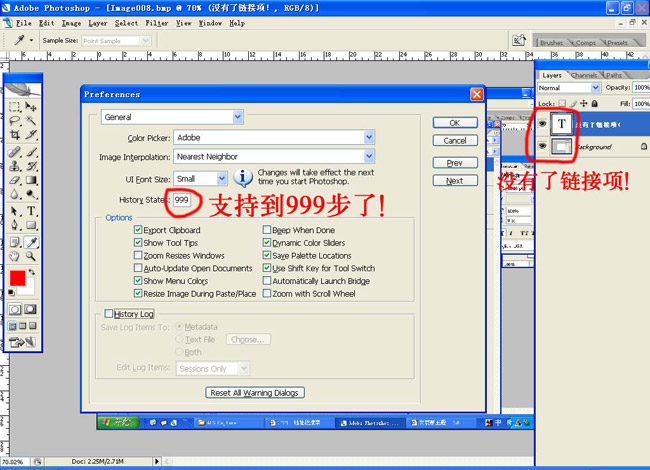Viewport: 650px width, 470px height.
Task: Go to Prev preferences page
Action: click(x=455, y=162)
